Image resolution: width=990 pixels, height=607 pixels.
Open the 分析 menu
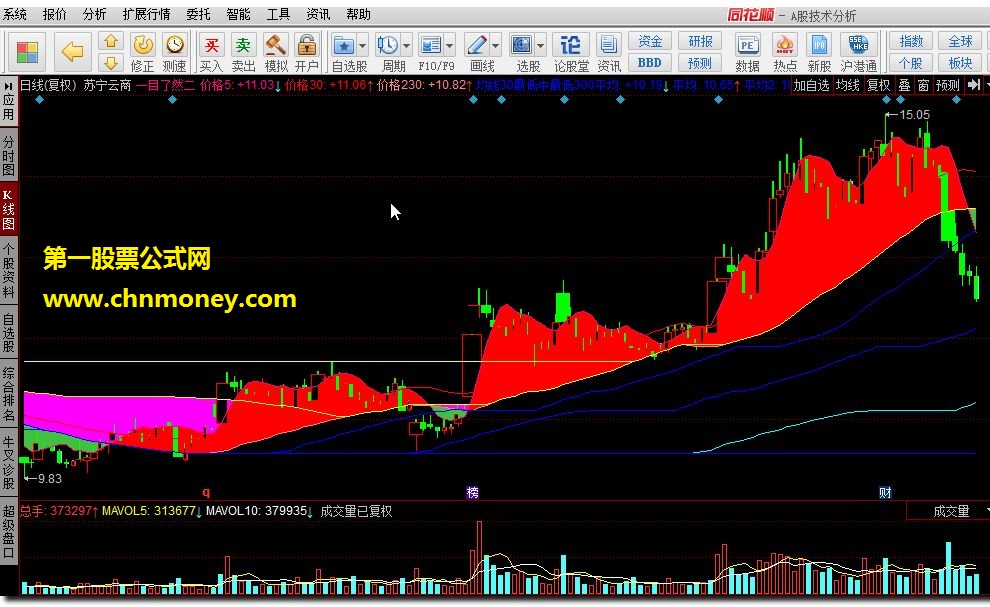pos(95,14)
